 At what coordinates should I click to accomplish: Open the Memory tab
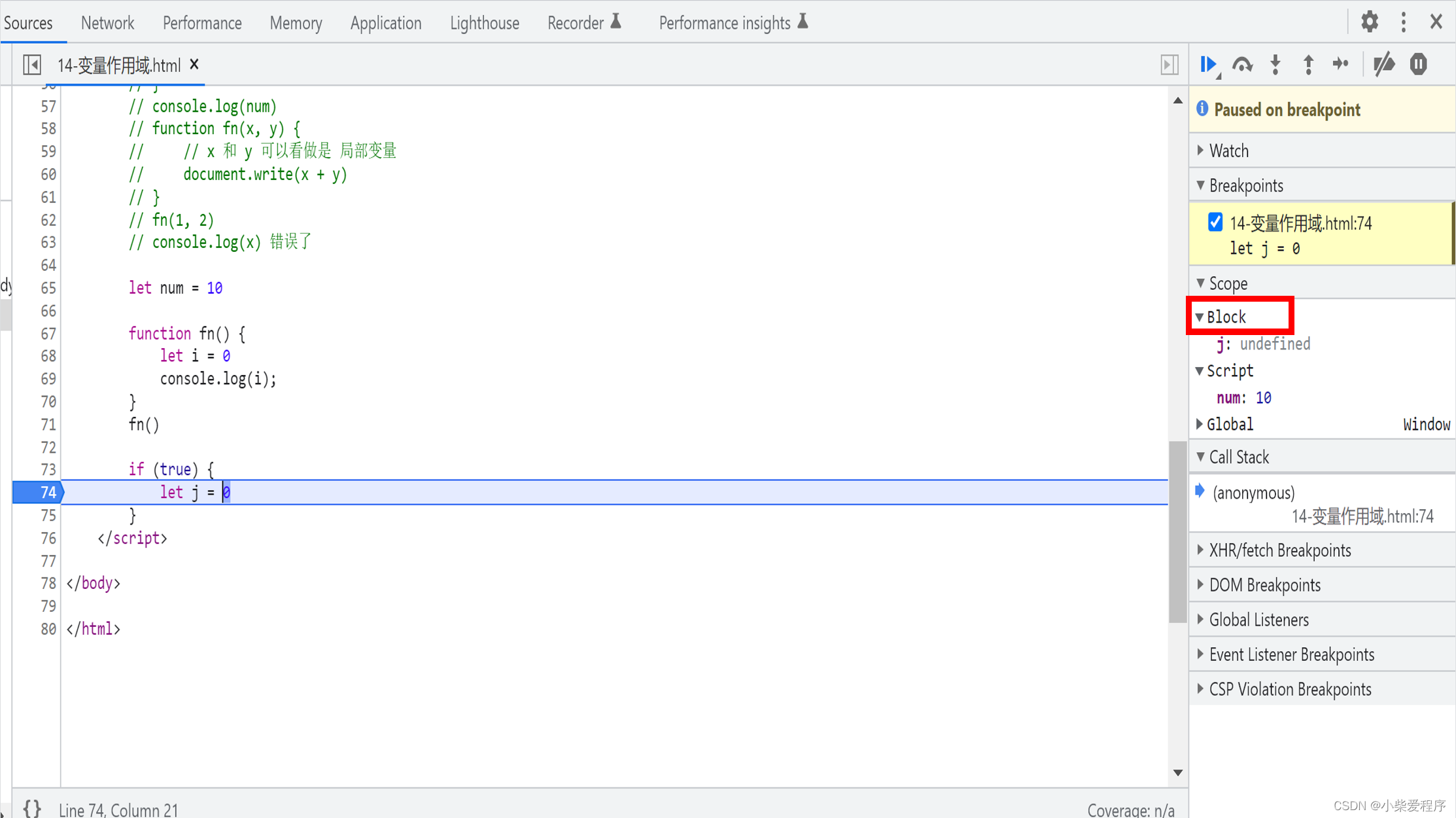pyautogui.click(x=296, y=23)
